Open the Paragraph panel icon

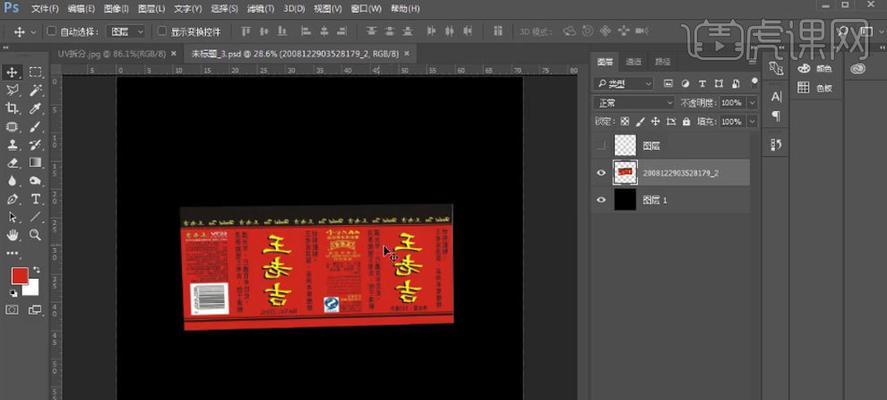[x=776, y=116]
